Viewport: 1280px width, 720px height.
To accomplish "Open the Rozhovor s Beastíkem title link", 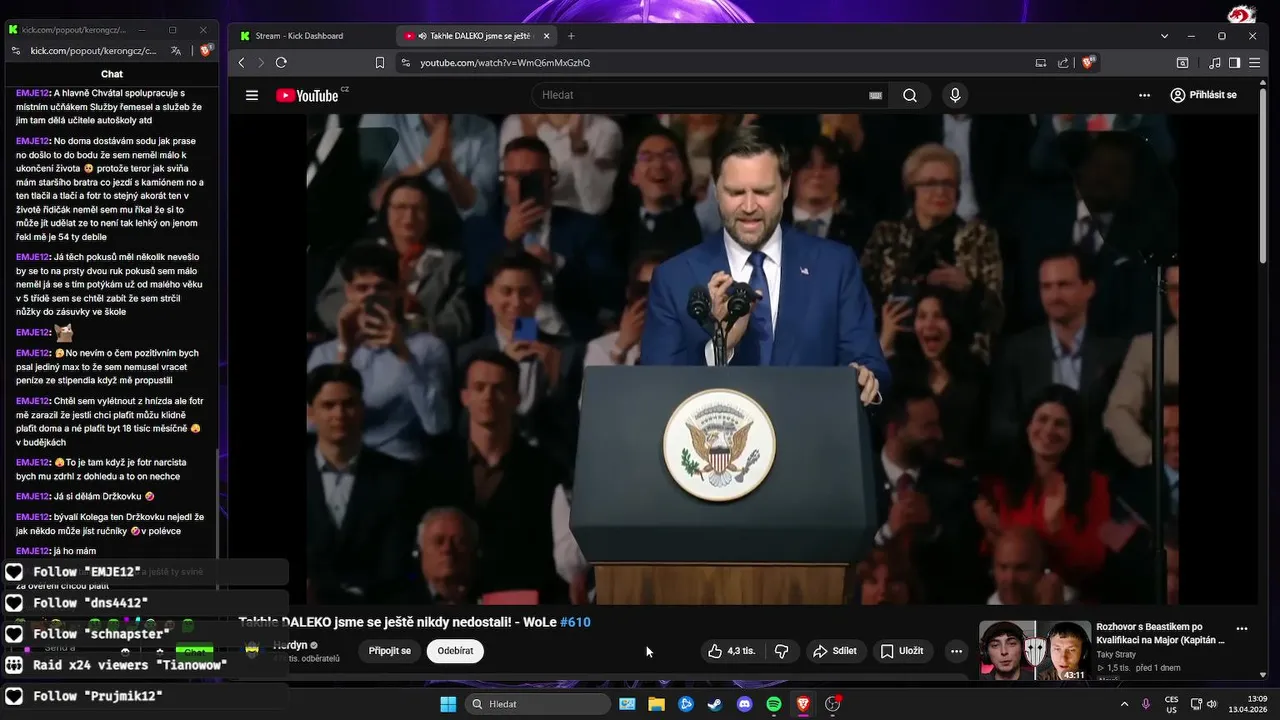I will pyautogui.click(x=1160, y=633).
